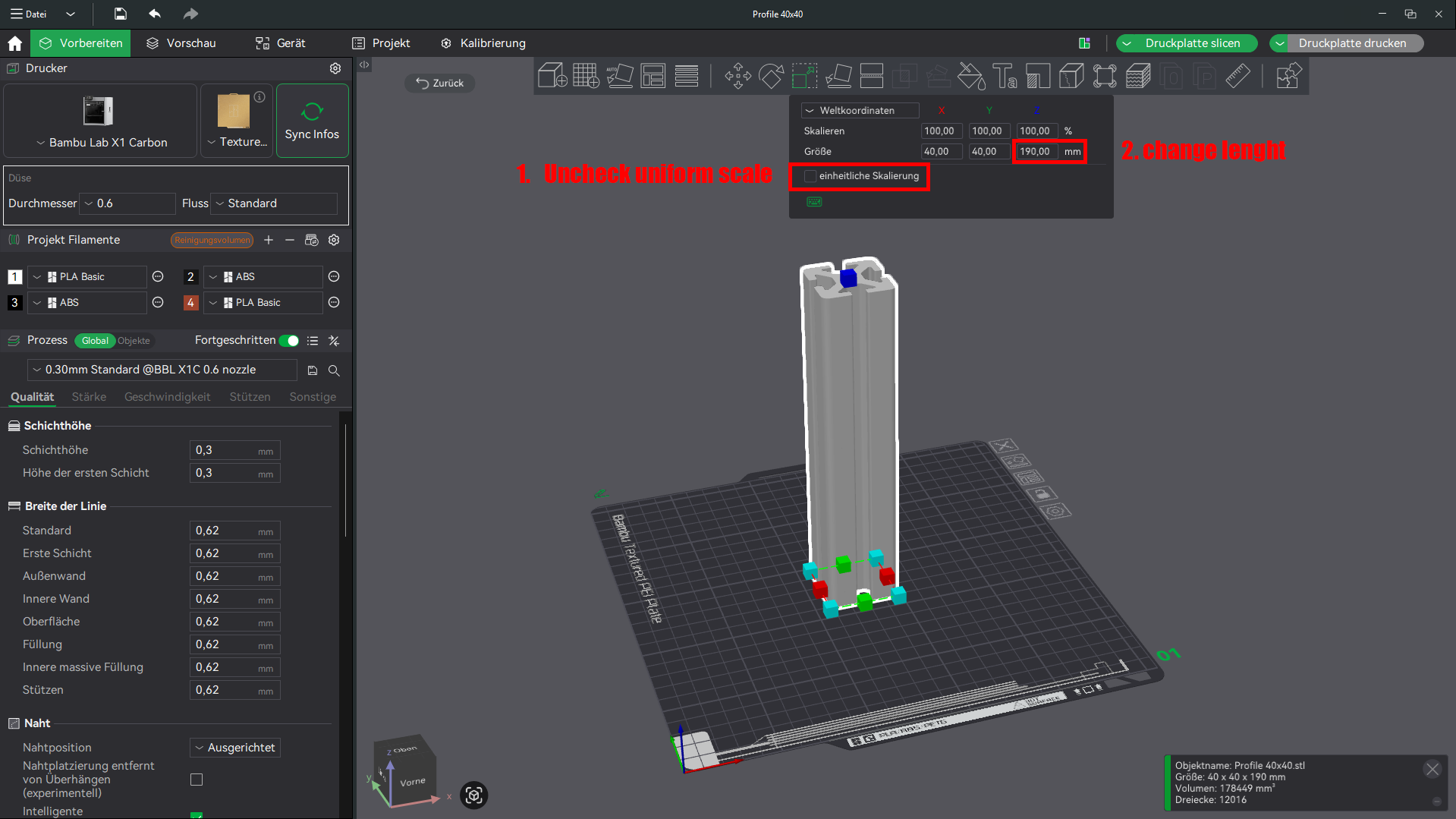Screen dimensions: 1456x819
Task: Collapse the sidebar with the arrows icon
Action: tap(364, 65)
